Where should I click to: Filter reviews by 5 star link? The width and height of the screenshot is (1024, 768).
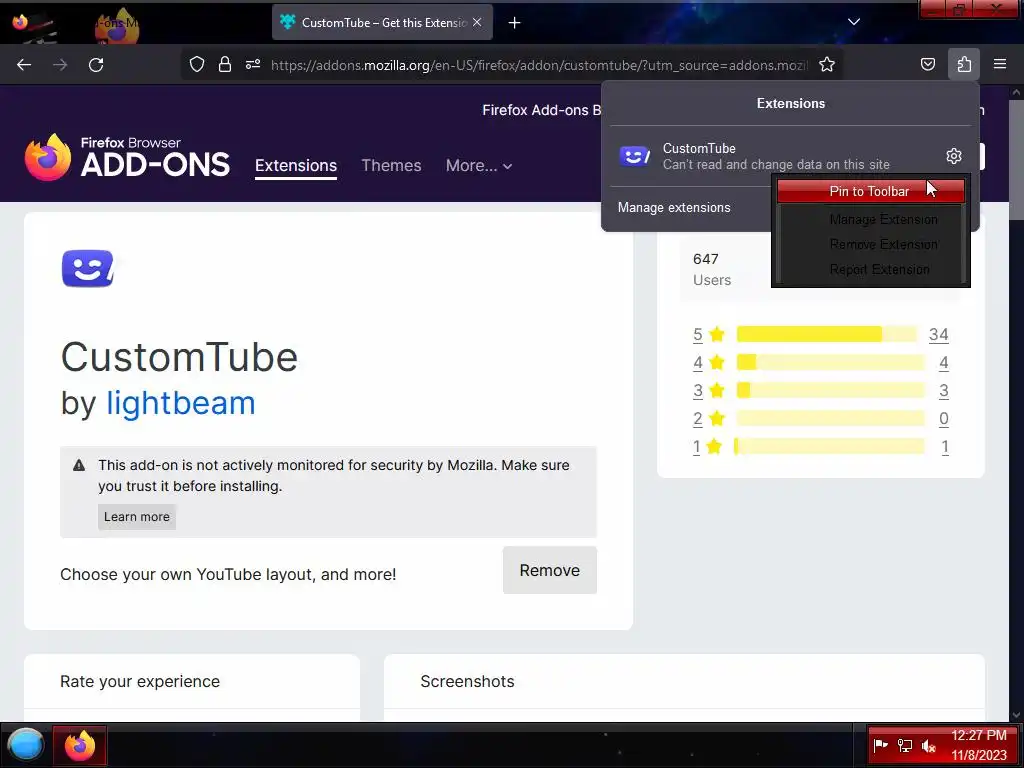(x=697, y=334)
